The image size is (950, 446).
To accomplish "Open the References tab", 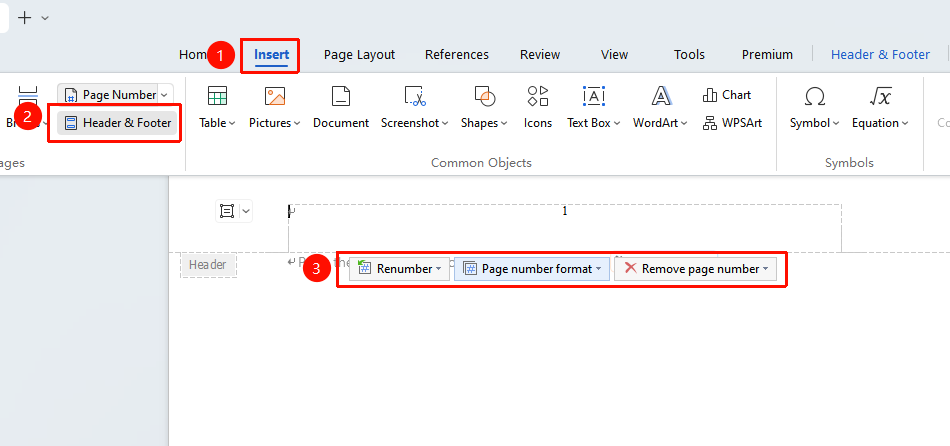I will coord(457,55).
